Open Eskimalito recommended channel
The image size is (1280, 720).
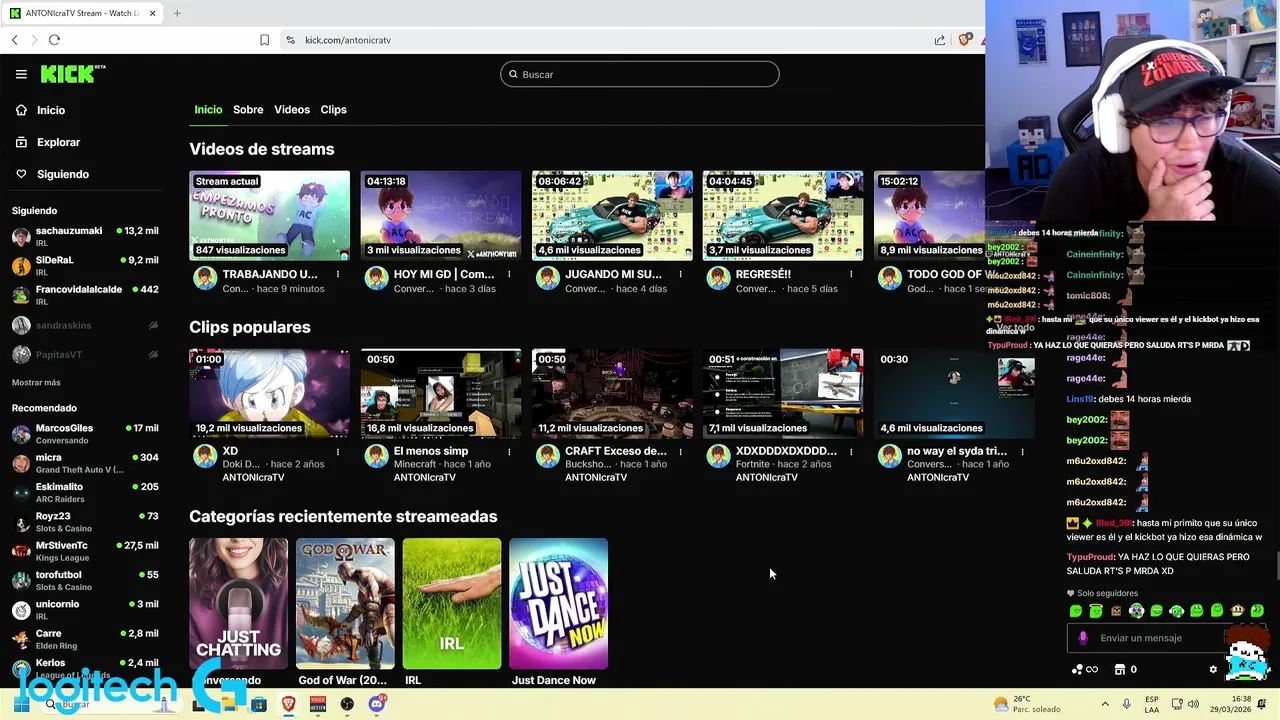pos(85,493)
